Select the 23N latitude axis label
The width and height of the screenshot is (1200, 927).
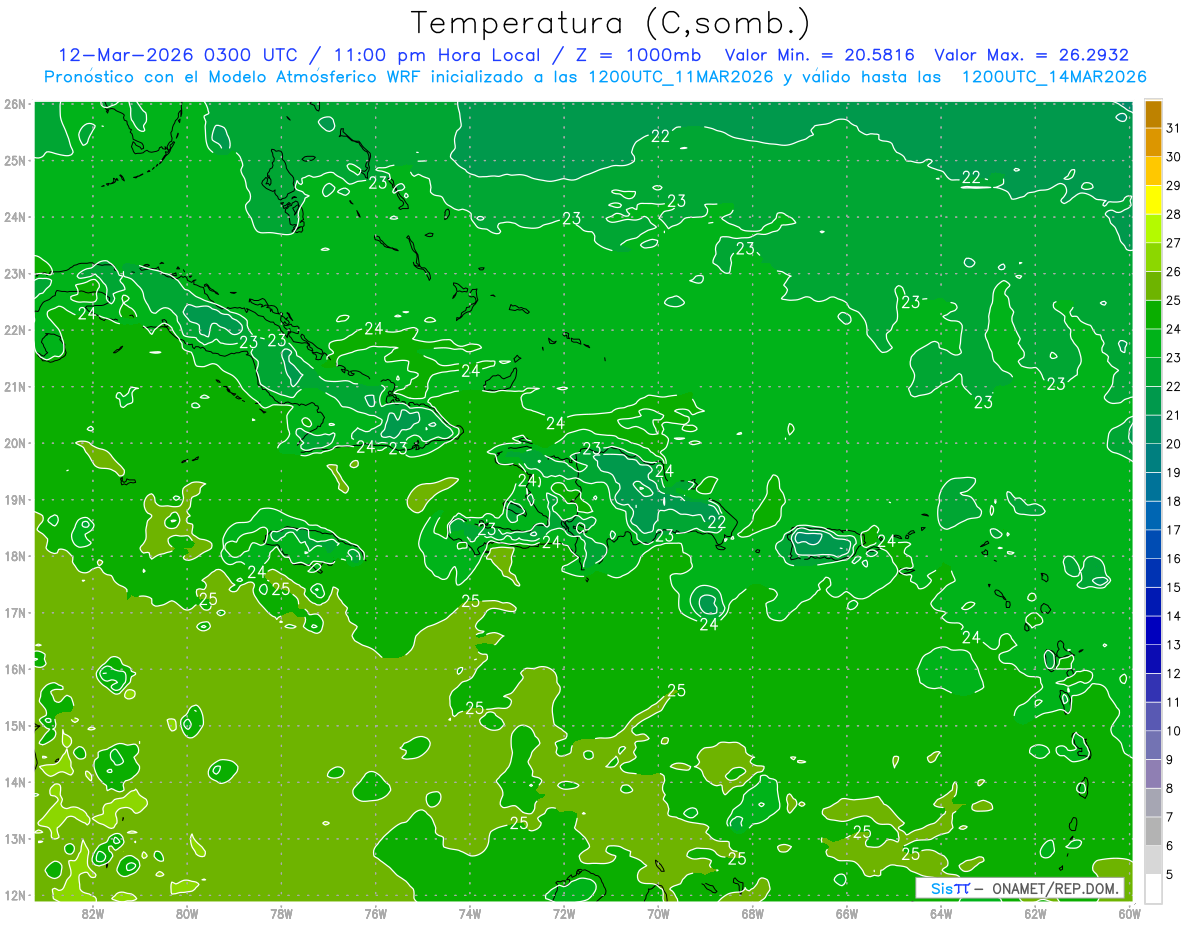click(x=14, y=273)
